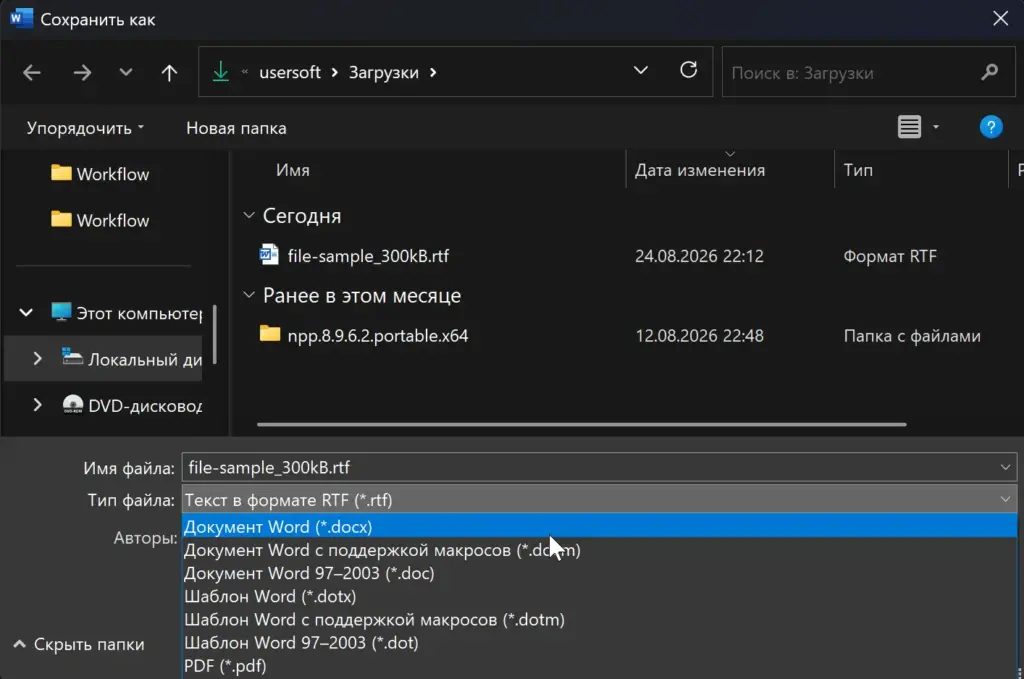Choose Документ Word (*.docx) file type
1024x679 pixels.
point(599,527)
